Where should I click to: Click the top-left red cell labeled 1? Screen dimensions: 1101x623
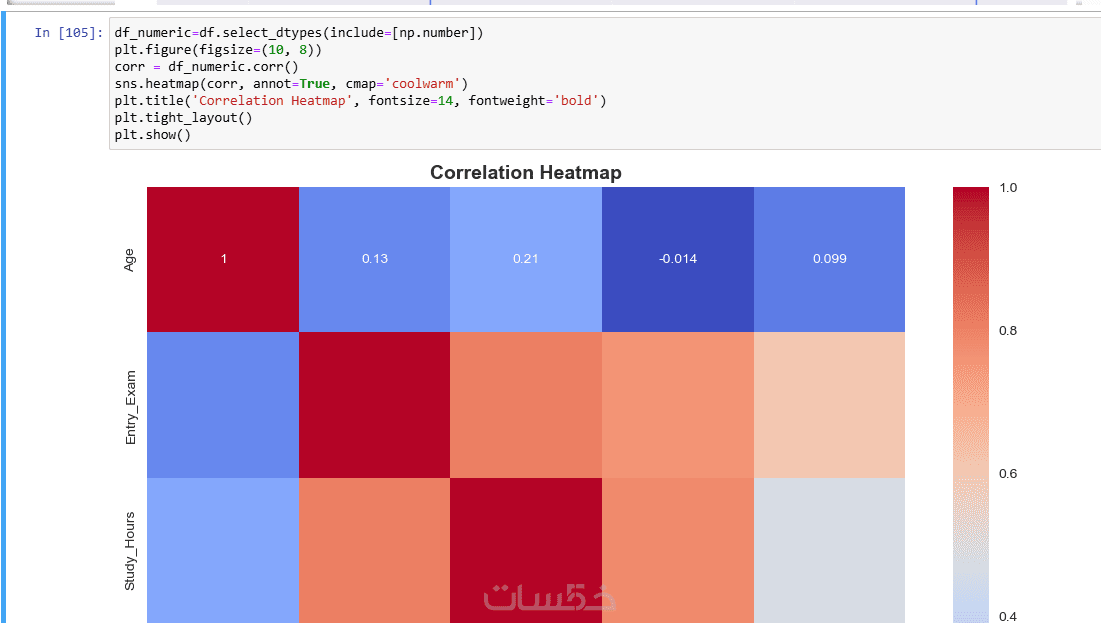(223, 259)
